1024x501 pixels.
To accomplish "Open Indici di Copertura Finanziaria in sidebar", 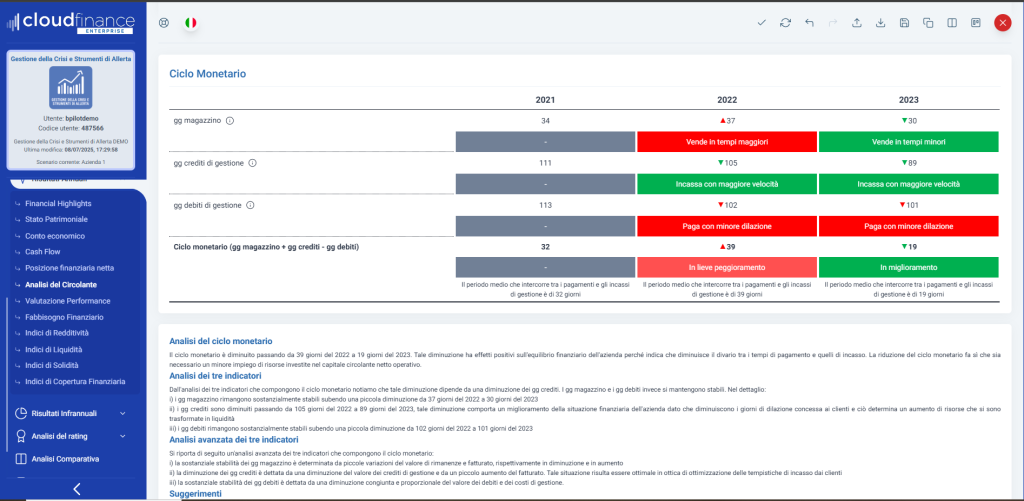I will click(75, 381).
